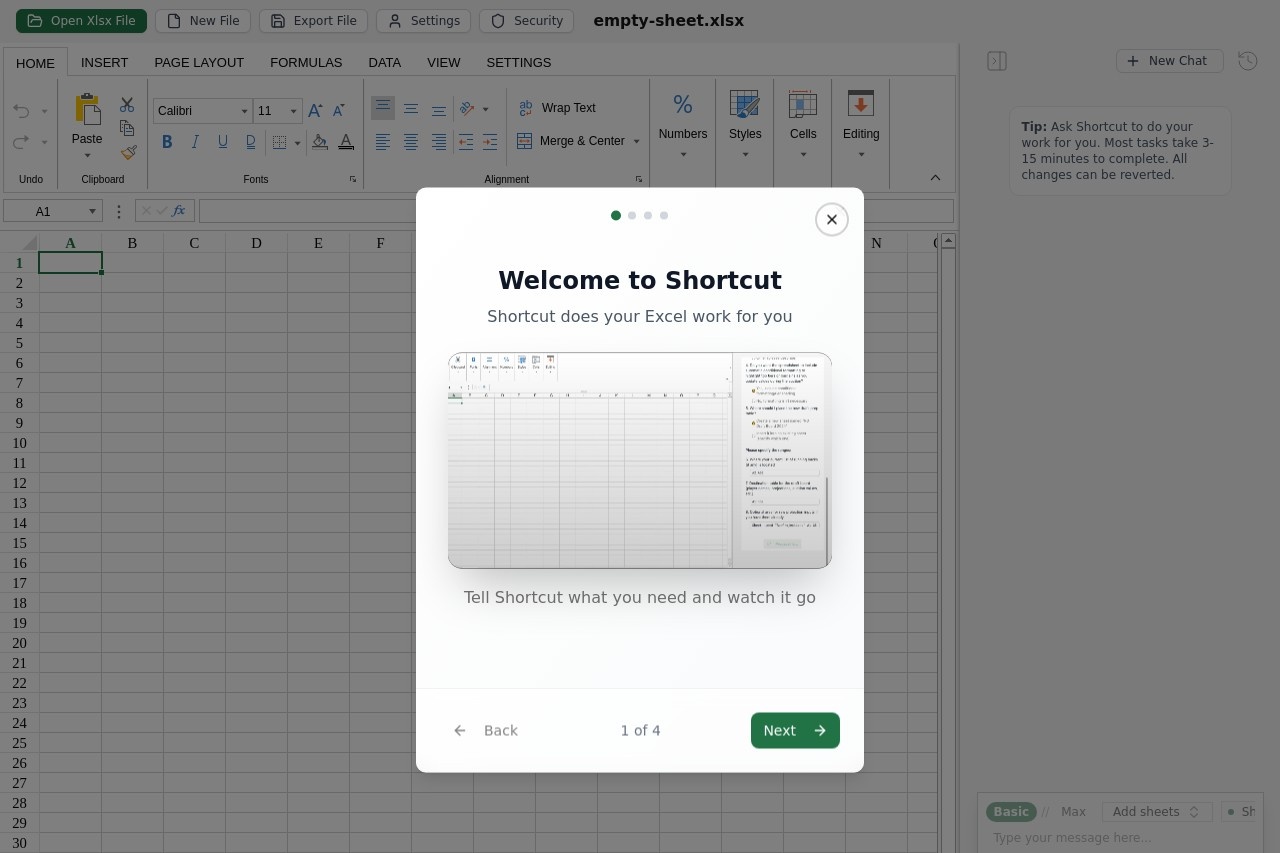The width and height of the screenshot is (1280, 853).
Task: Click Open Xlsx File button
Action: (81, 20)
